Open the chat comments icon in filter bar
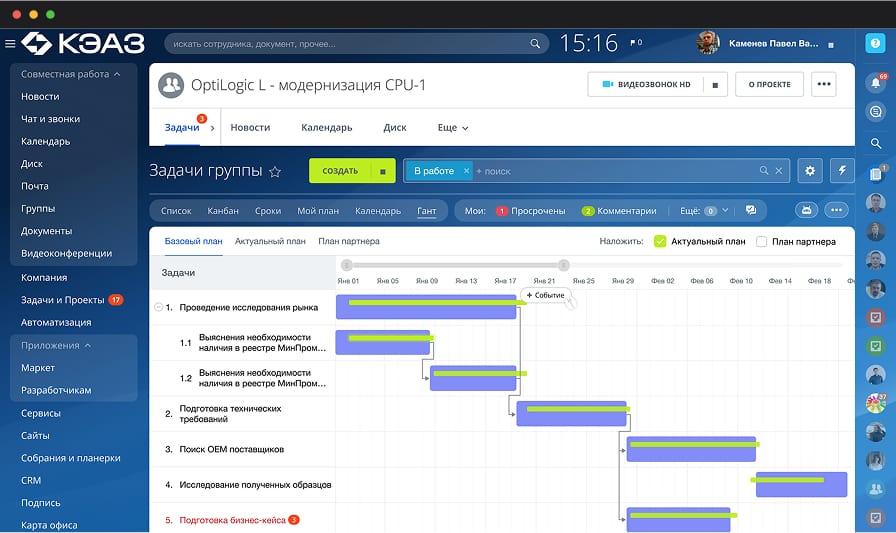 751,210
